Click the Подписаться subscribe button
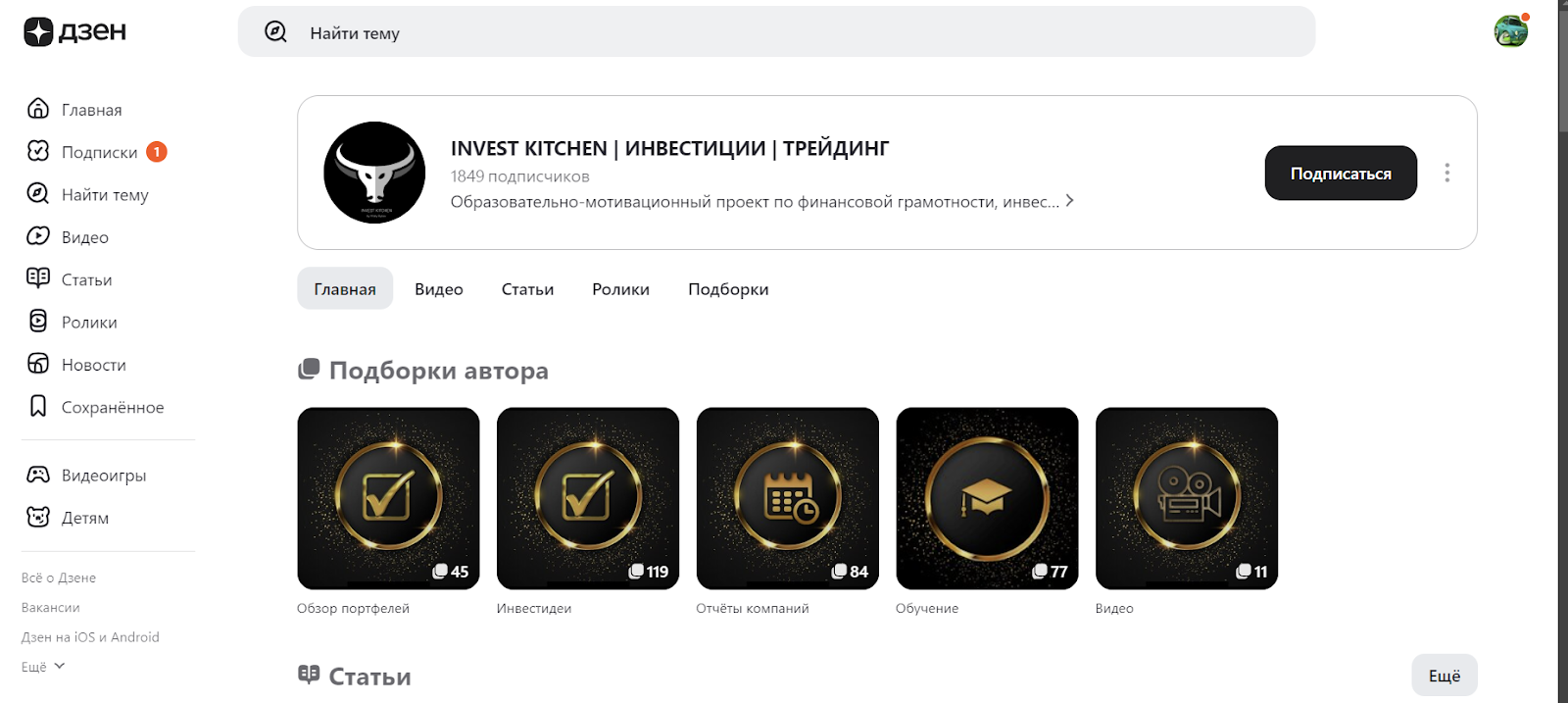This screenshot has width=1568, height=703. (x=1340, y=173)
